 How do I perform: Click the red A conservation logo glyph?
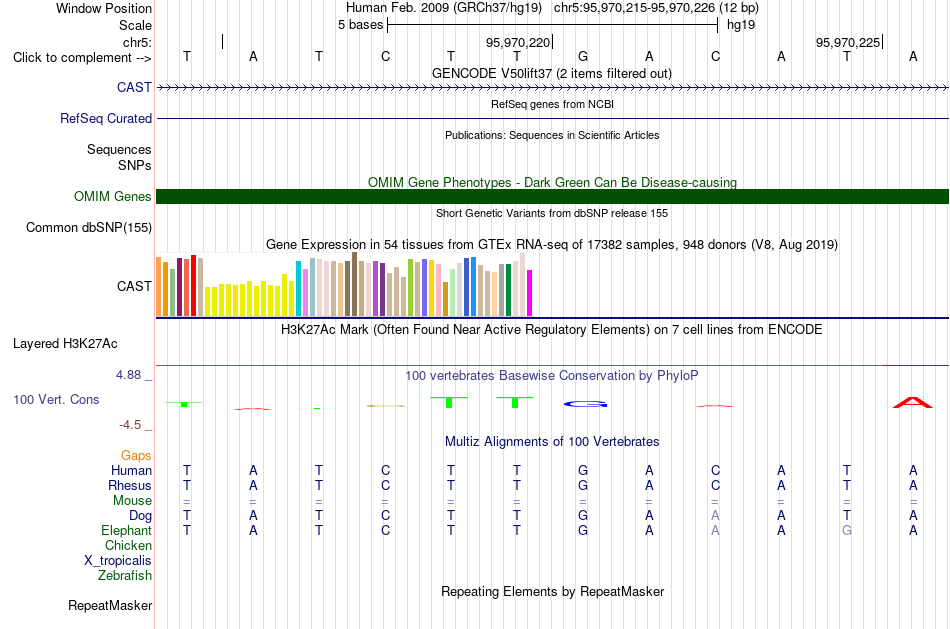[x=912, y=402]
